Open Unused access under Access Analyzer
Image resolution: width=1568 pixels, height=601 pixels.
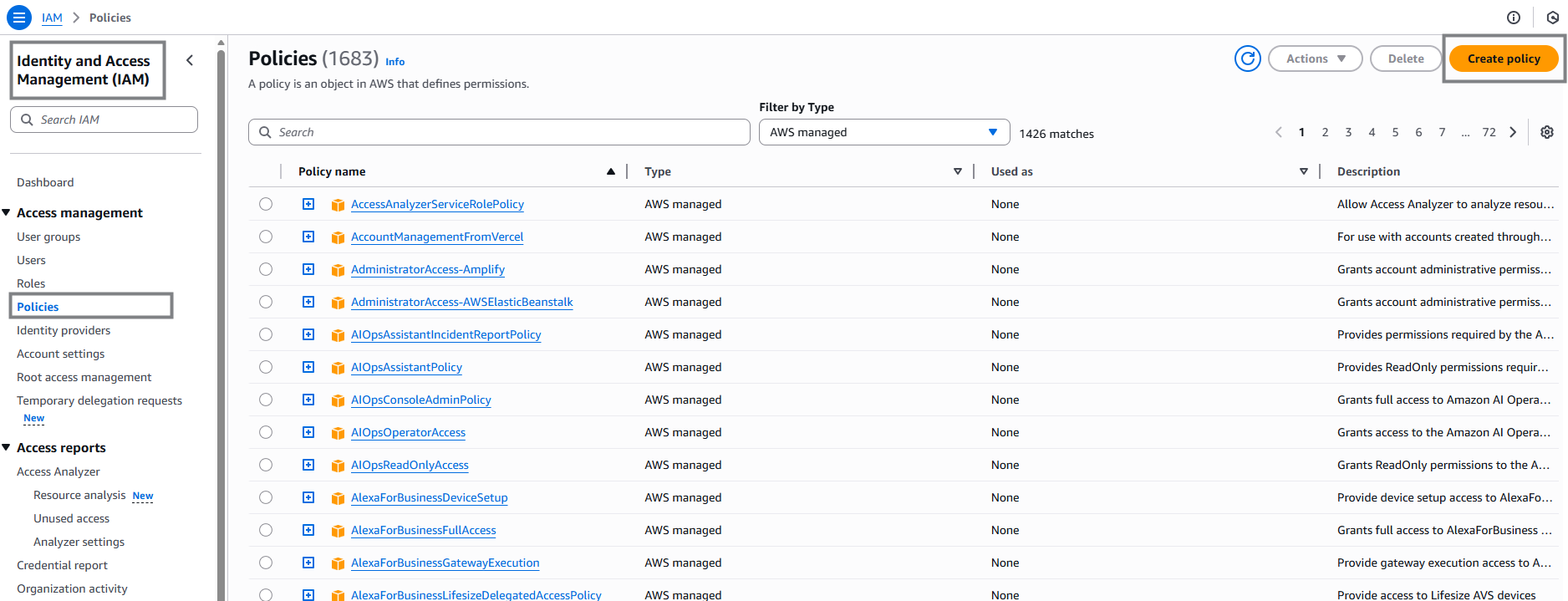click(x=71, y=518)
